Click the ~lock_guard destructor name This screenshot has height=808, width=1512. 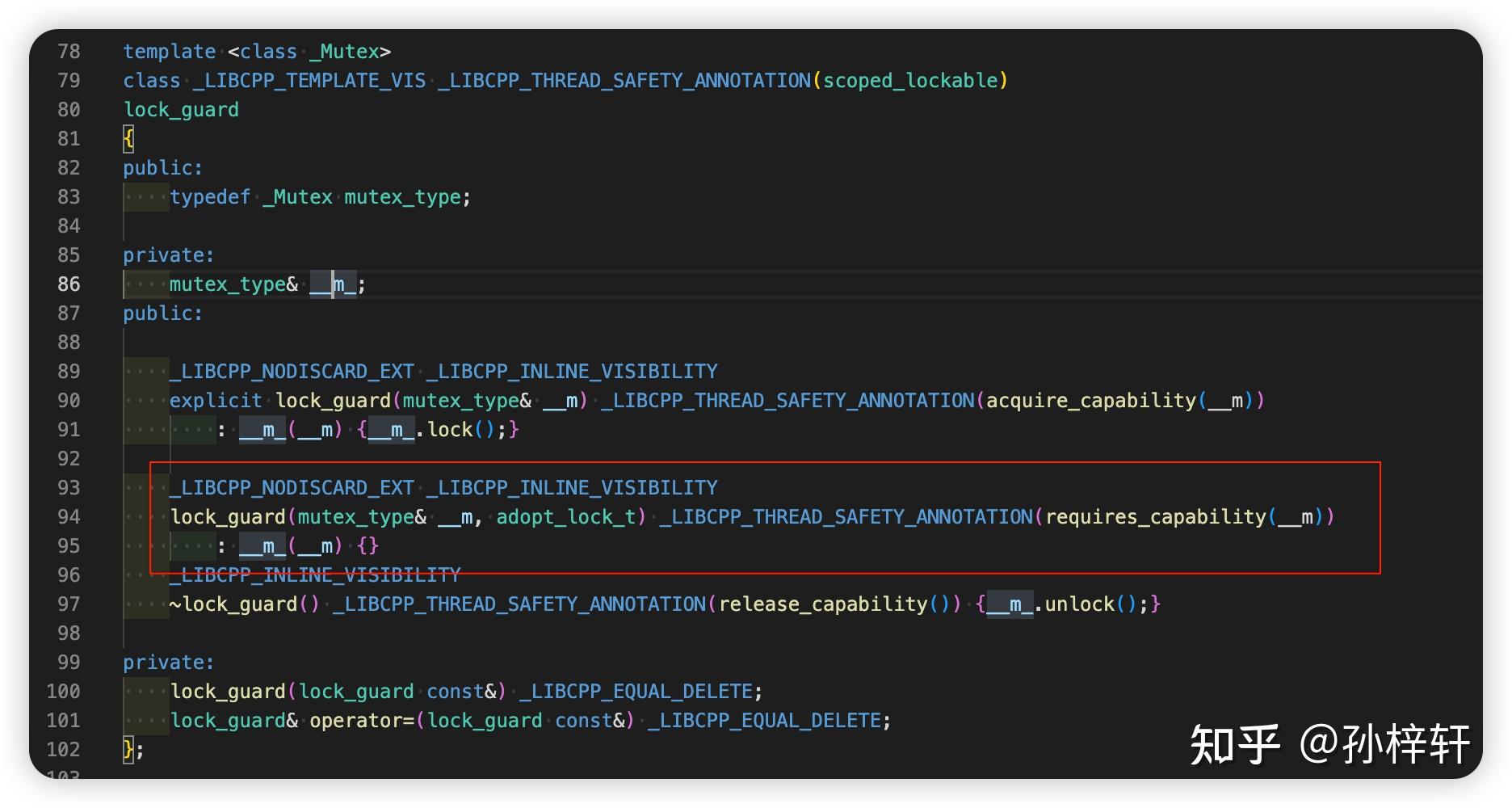tap(233, 604)
